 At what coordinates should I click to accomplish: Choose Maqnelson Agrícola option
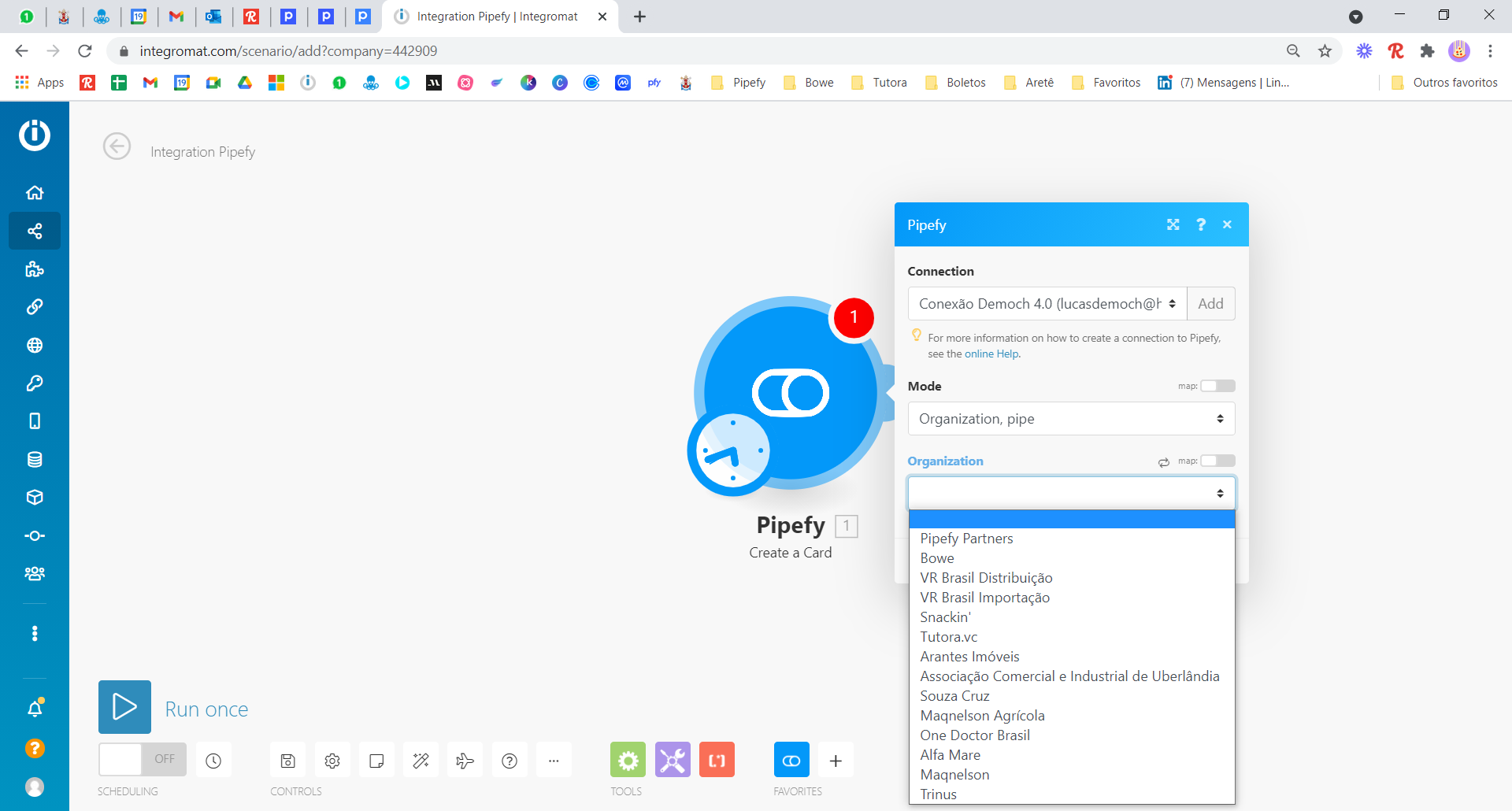pos(1072,716)
